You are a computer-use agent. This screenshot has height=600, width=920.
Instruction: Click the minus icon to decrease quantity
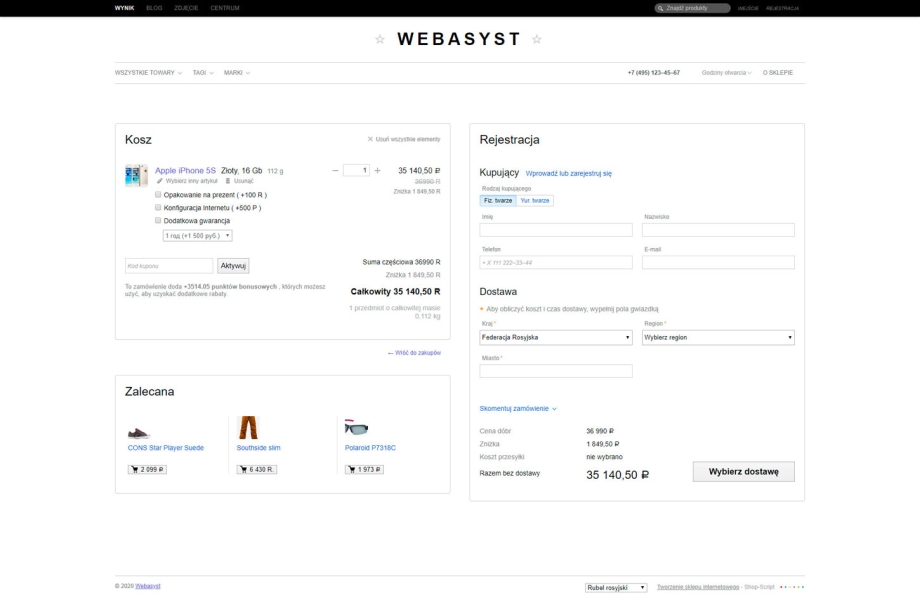[336, 170]
